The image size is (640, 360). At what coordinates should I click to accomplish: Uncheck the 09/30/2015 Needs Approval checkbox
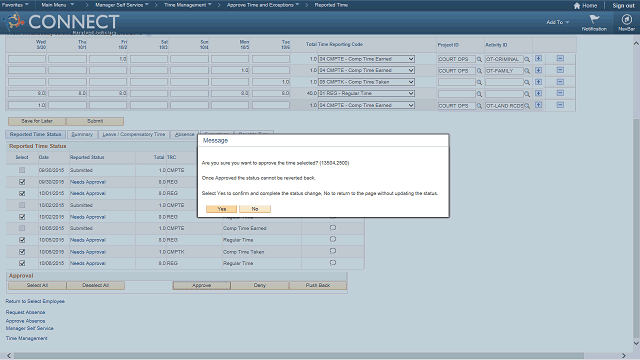click(22, 182)
